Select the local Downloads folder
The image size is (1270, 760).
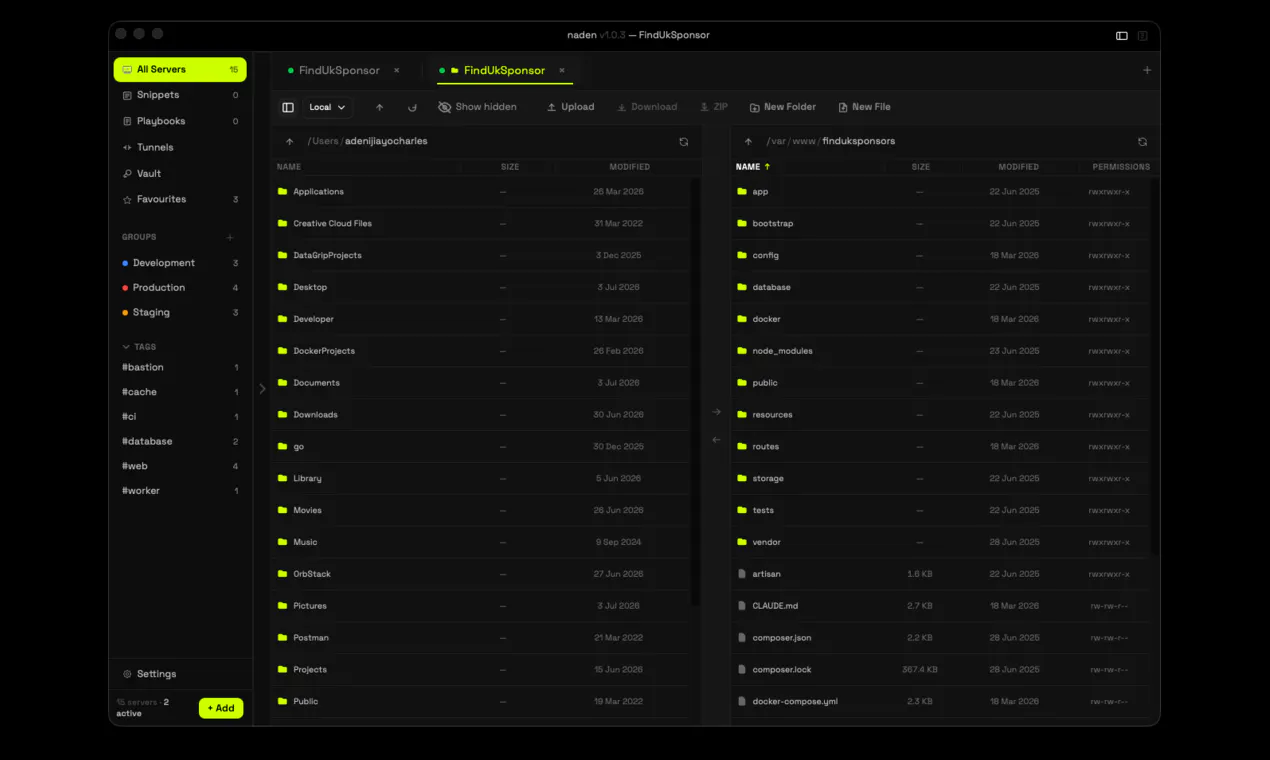[x=480, y=415]
